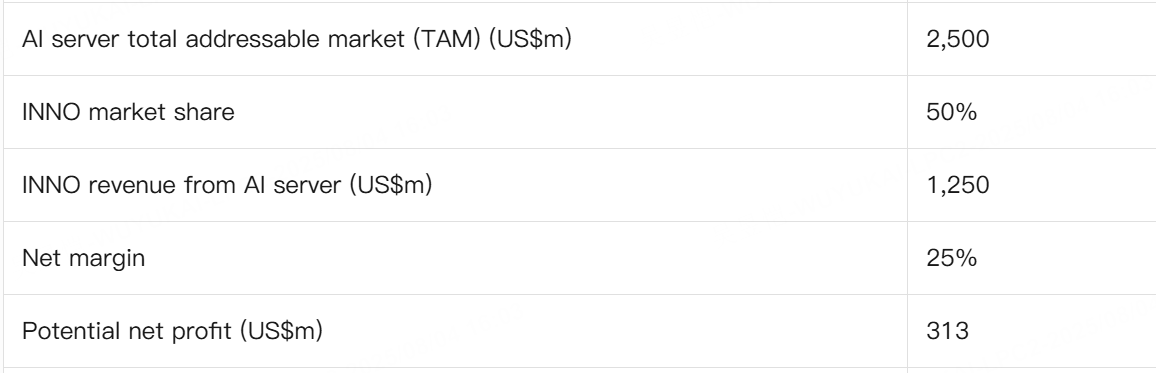Viewport: 1156px width, 373px height.
Task: Select the INNO market share label cell
Action: click(455, 112)
